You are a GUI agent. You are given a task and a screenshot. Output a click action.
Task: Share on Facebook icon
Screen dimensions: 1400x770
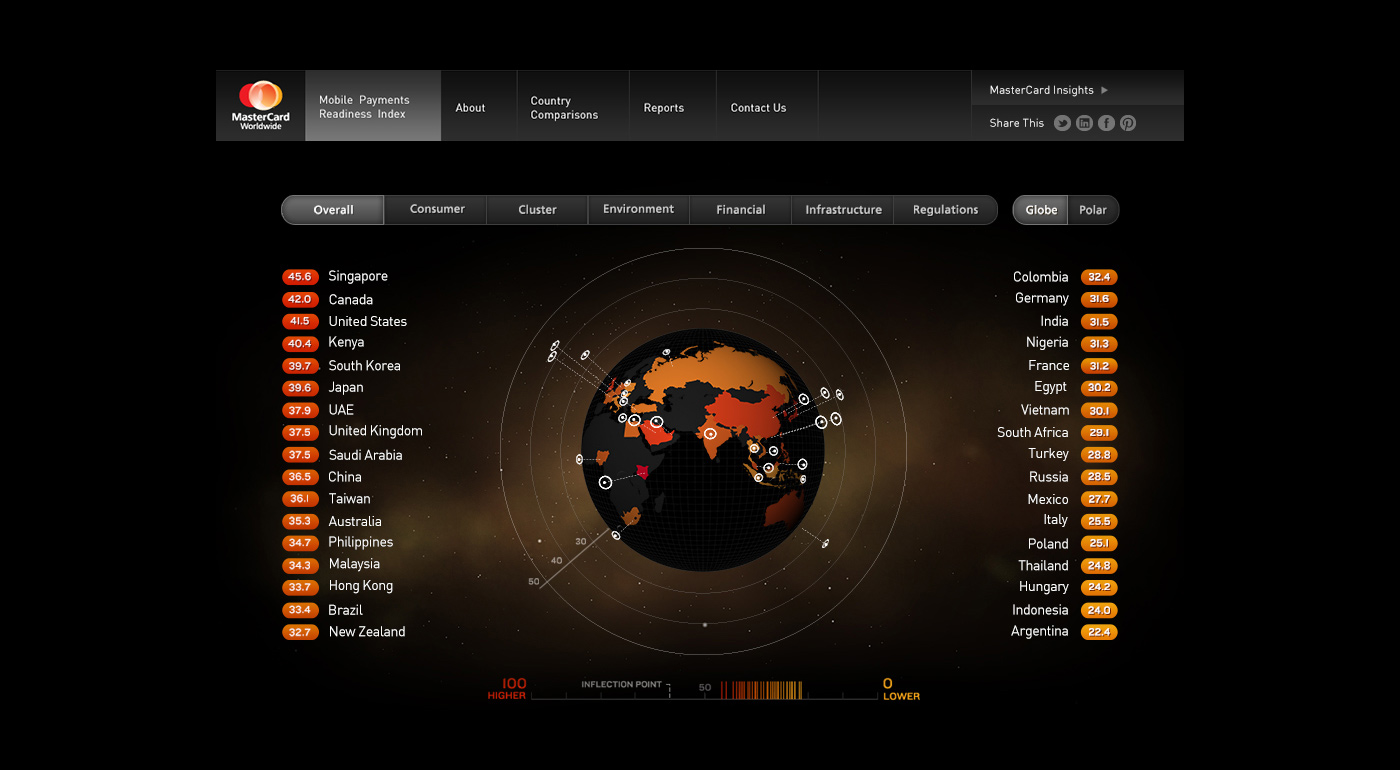pyautogui.click(x=1106, y=123)
